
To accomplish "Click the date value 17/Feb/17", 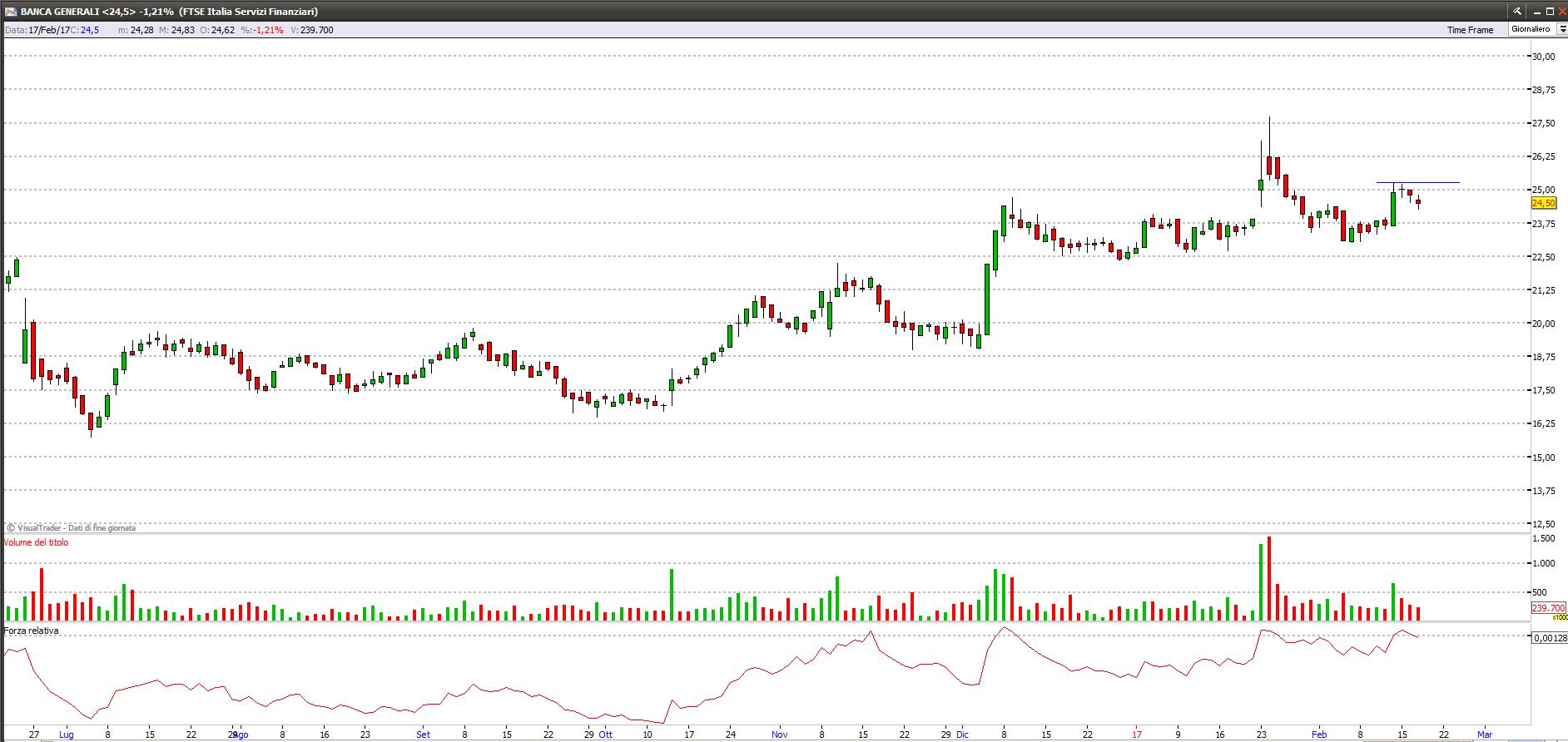I will click(48, 30).
